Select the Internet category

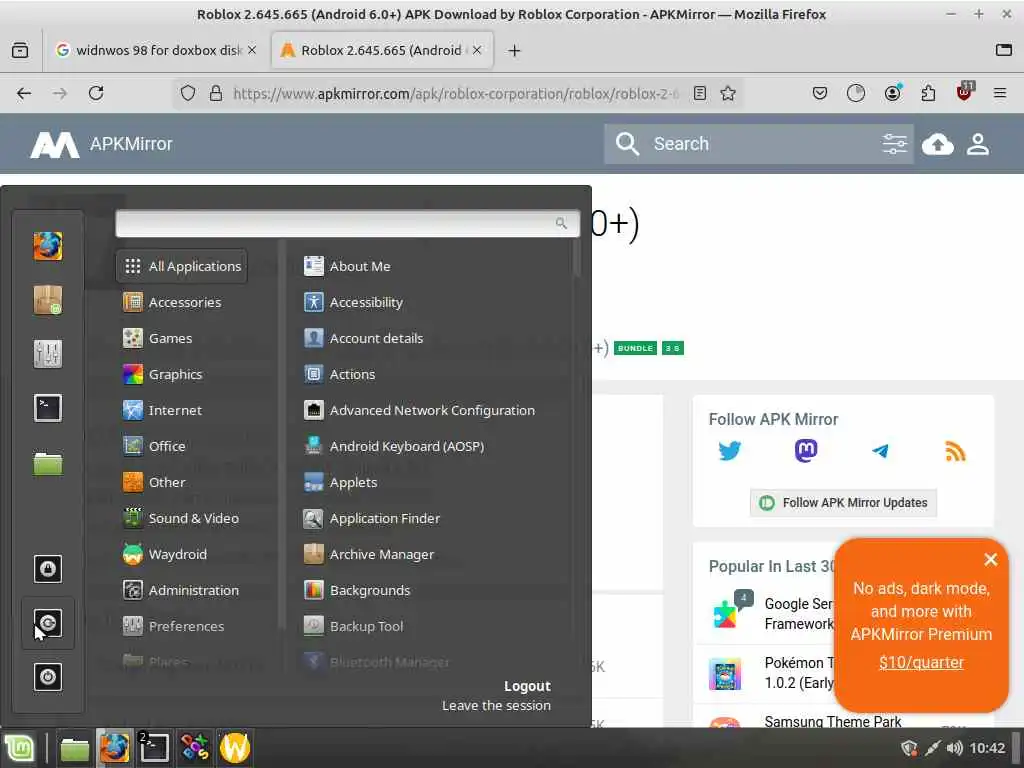[x=182, y=410]
